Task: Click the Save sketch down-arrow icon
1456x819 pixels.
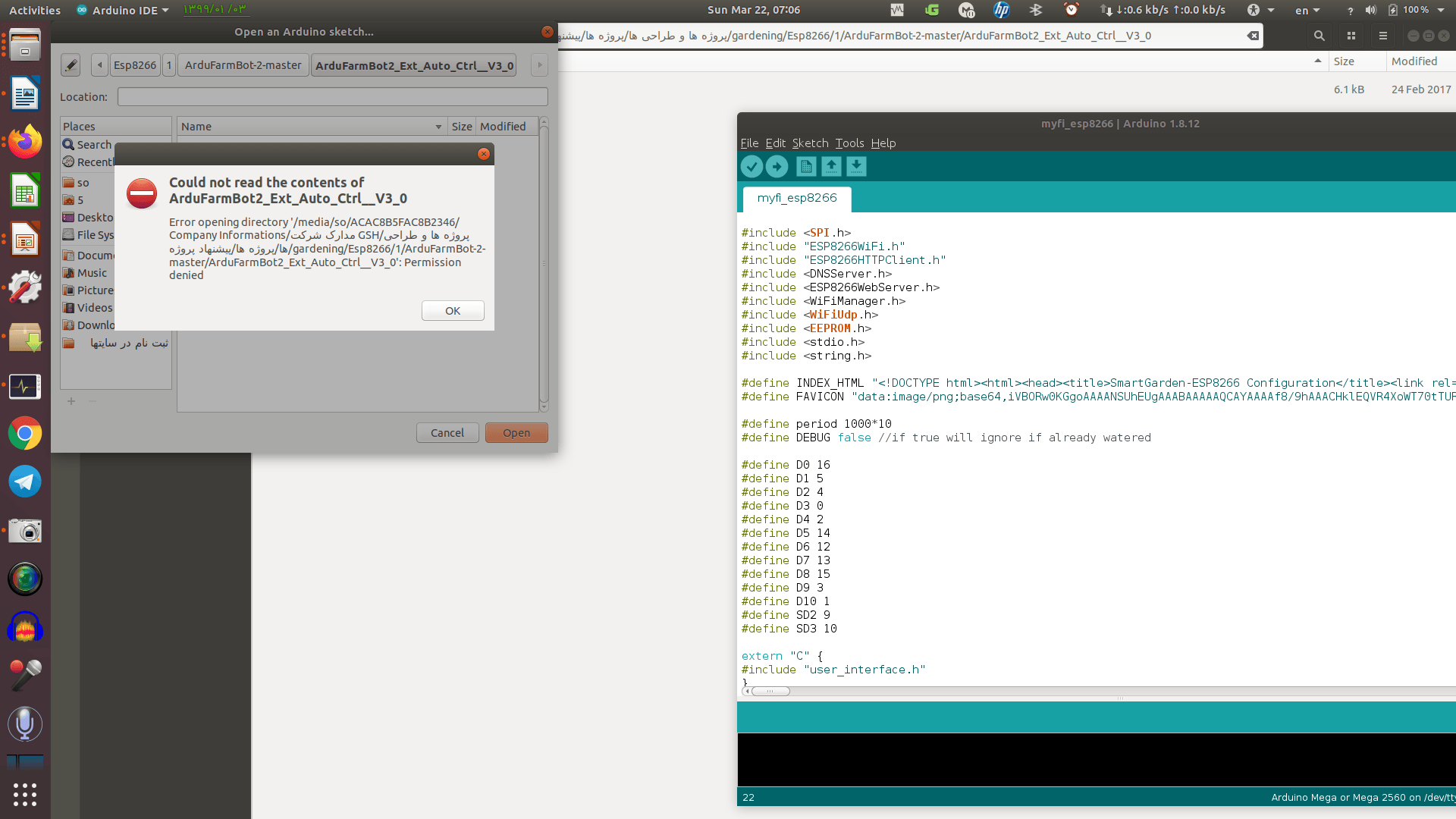Action: (856, 167)
